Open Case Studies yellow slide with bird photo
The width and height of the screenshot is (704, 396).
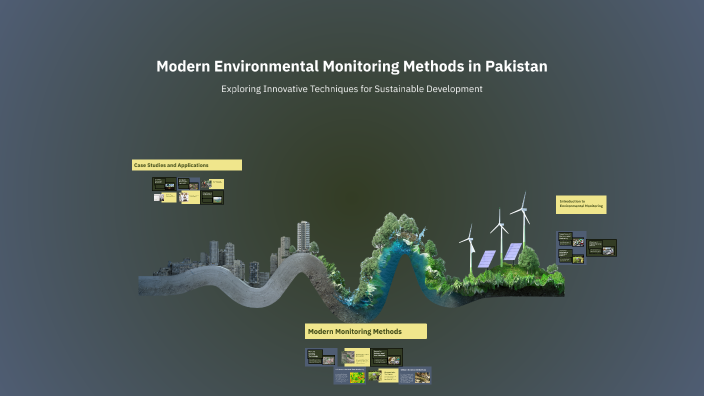point(212,184)
